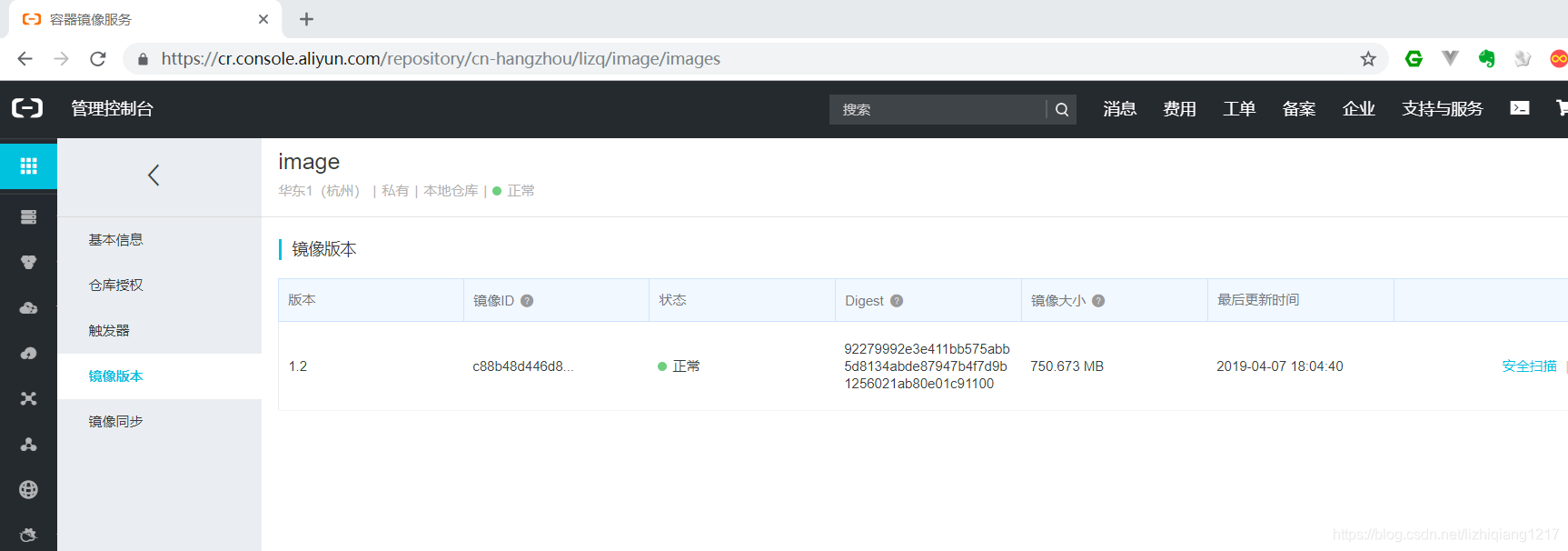Open the Cloud Shell terminal icon

1519,108
